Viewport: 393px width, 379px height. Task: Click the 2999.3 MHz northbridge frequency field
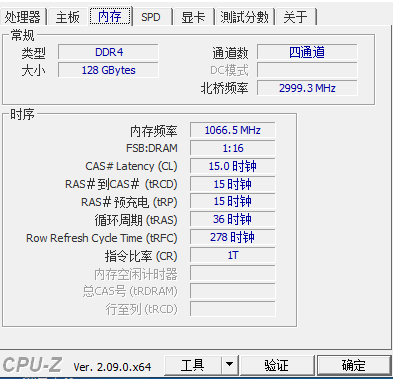tap(307, 88)
